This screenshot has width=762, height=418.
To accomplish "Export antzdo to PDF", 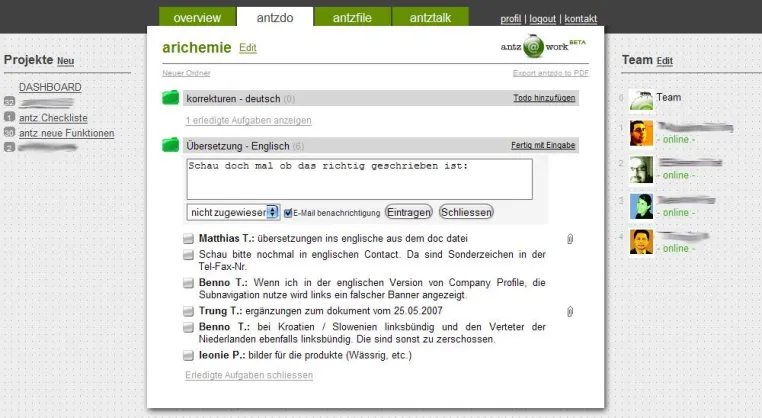I will click(x=551, y=73).
